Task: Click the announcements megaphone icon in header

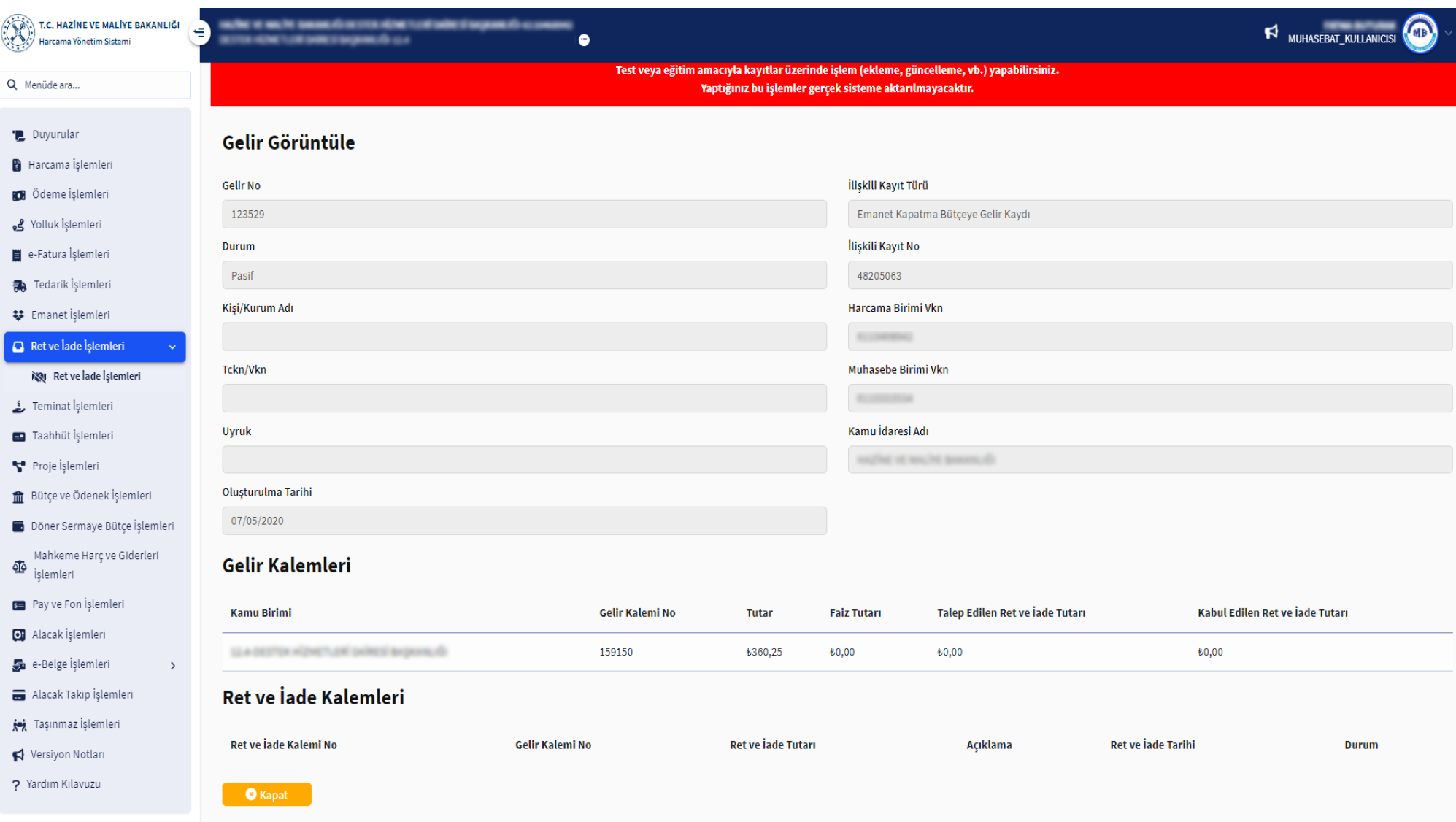Action: pos(1271,32)
